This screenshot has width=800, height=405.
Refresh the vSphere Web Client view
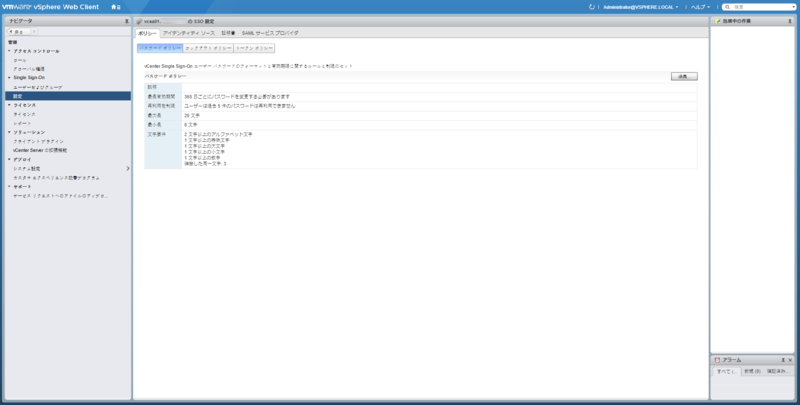[x=592, y=7]
